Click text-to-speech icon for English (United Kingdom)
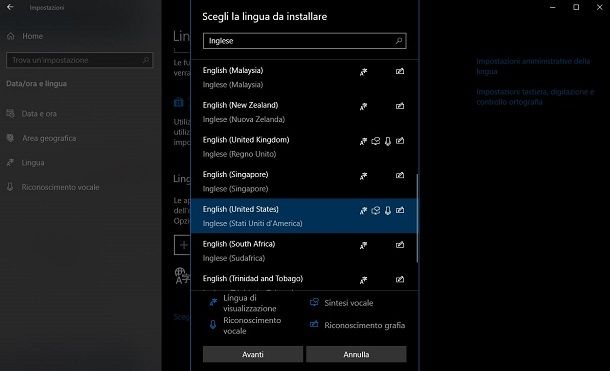This screenshot has width=610, height=371. [375, 141]
